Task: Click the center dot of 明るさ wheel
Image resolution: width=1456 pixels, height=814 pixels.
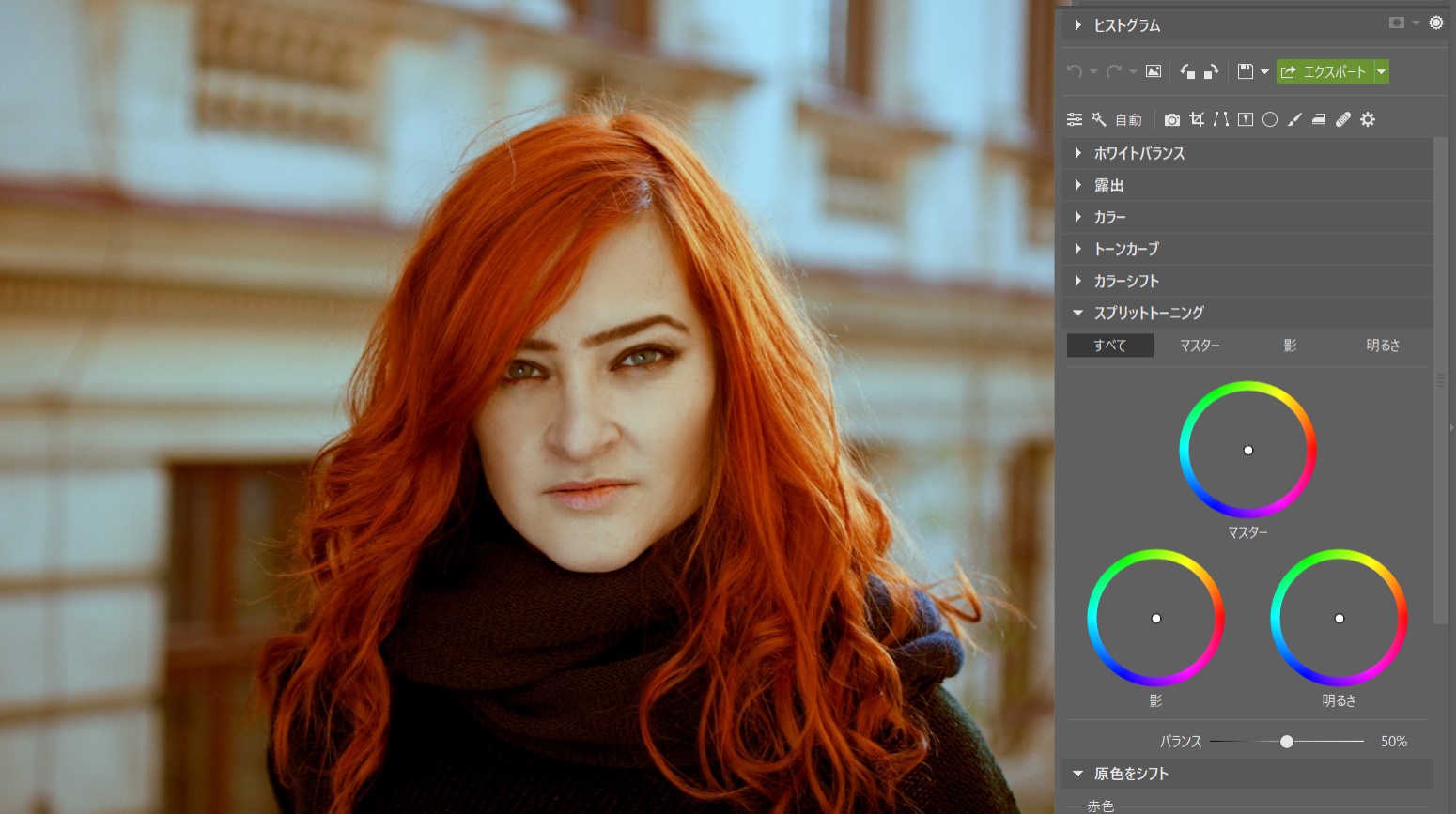Action: (x=1340, y=618)
